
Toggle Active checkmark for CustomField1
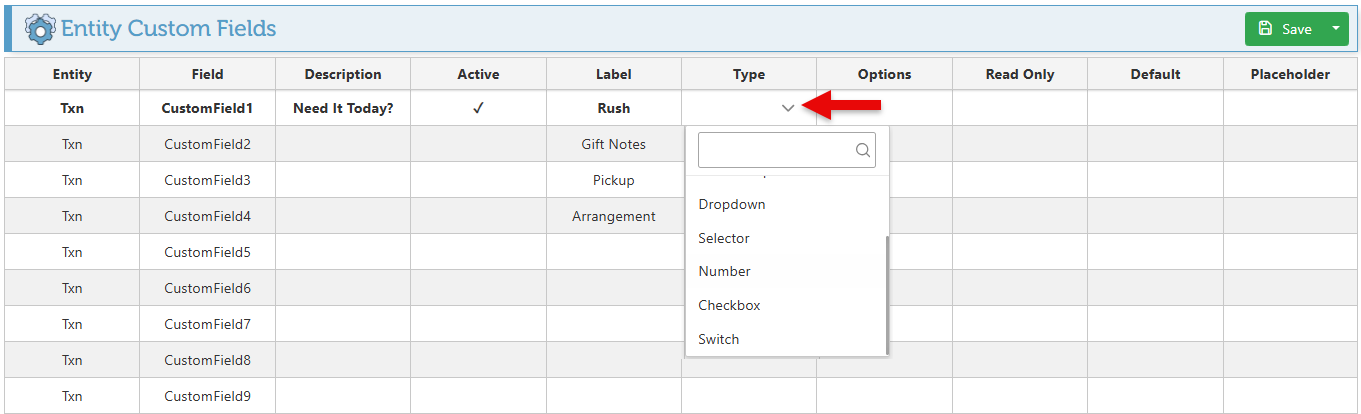click(478, 108)
